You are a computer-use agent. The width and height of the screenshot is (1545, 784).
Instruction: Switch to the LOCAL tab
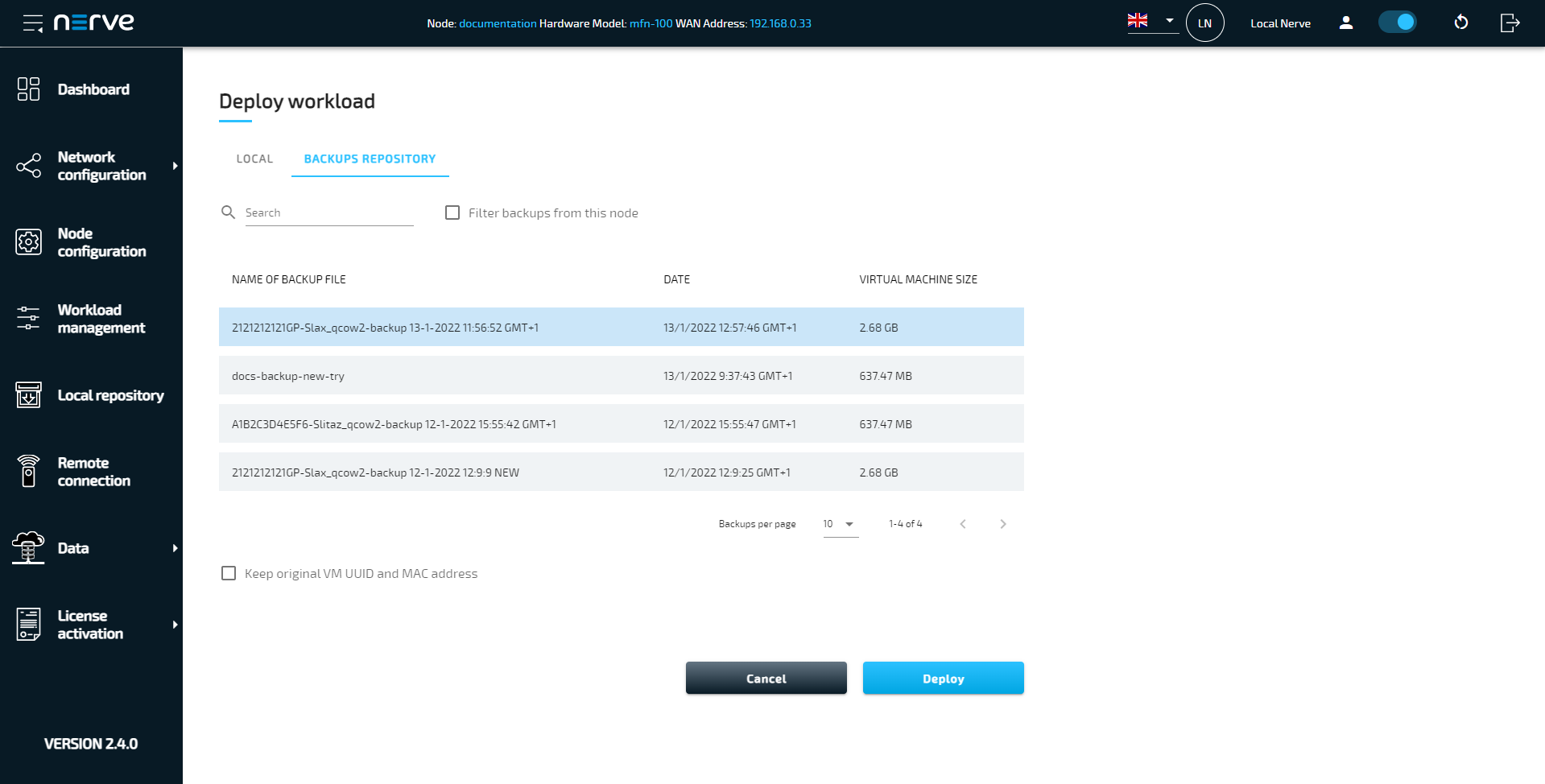[x=254, y=159]
